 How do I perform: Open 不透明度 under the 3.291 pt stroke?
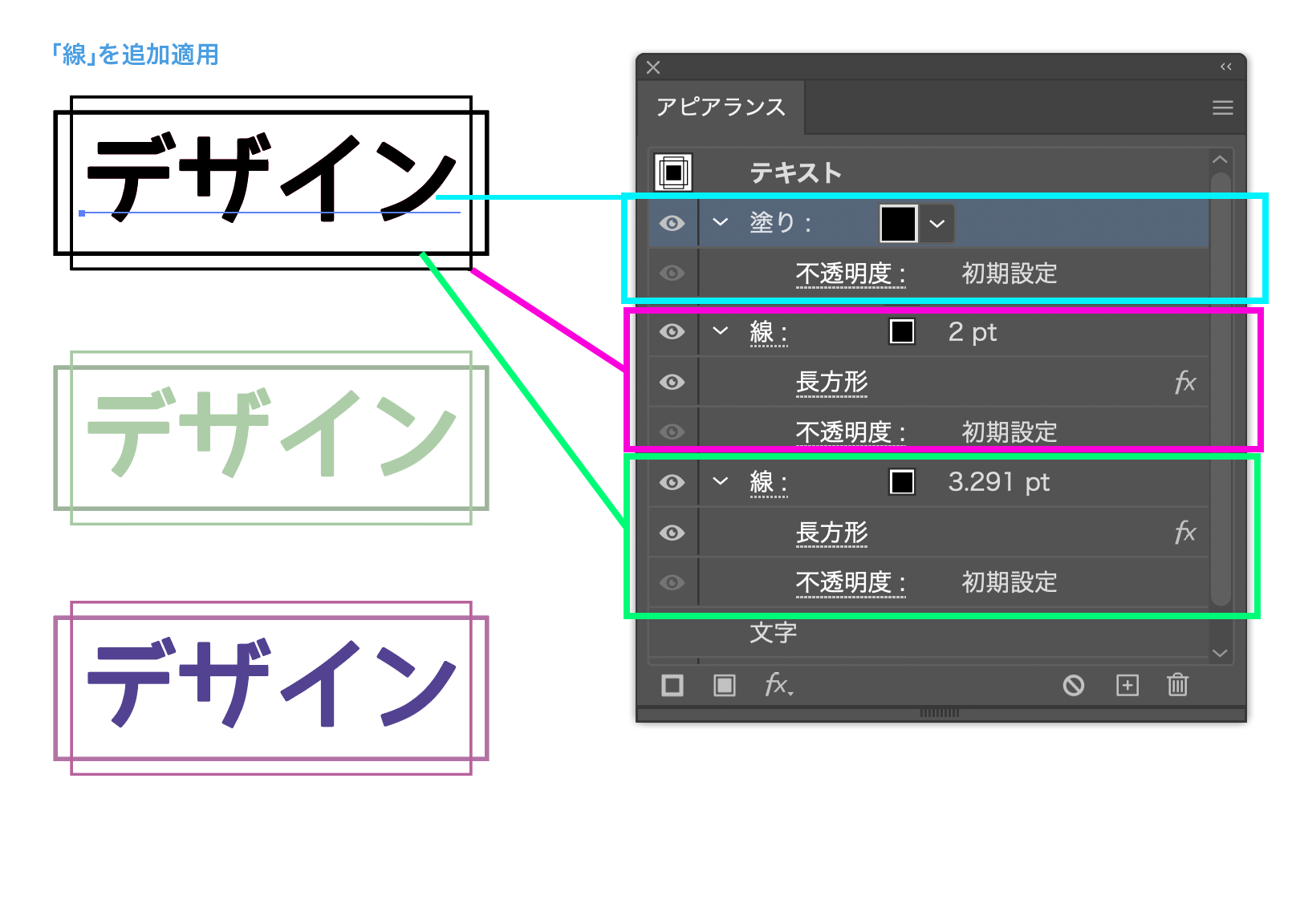(x=851, y=582)
